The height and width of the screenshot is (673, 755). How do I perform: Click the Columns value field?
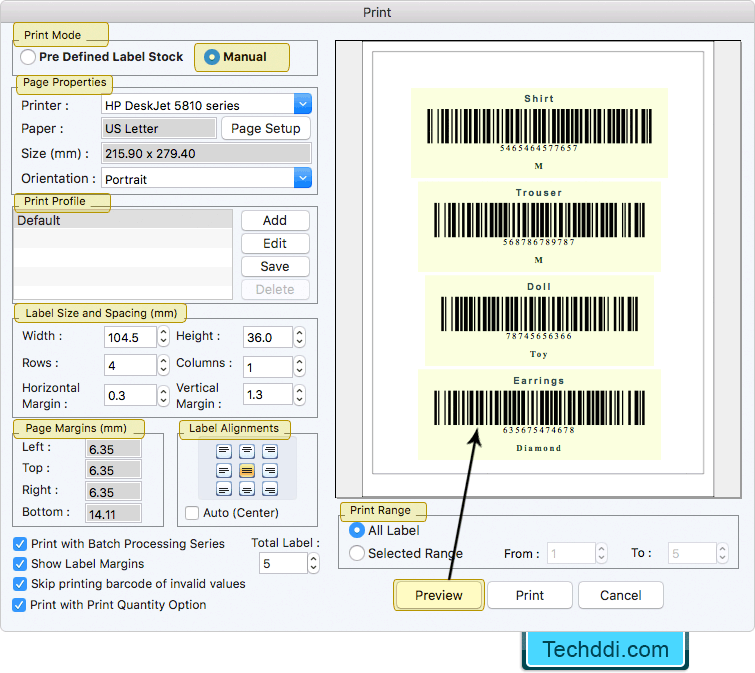[x=268, y=367]
